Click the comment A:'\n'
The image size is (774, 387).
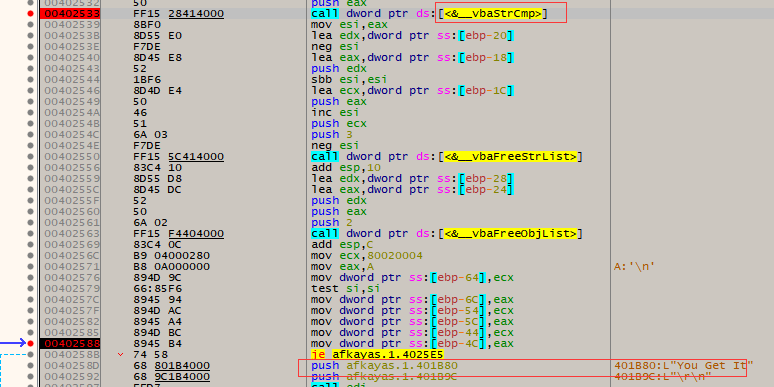point(634,267)
